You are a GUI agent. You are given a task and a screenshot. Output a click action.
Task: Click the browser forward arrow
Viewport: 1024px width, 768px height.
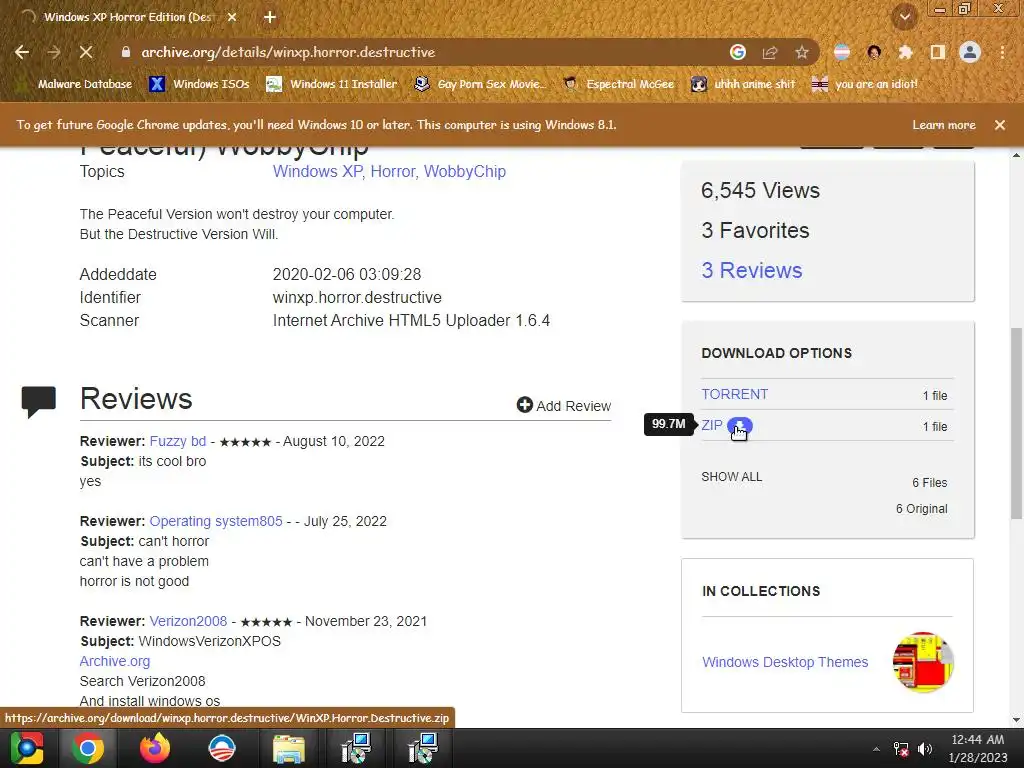(54, 52)
